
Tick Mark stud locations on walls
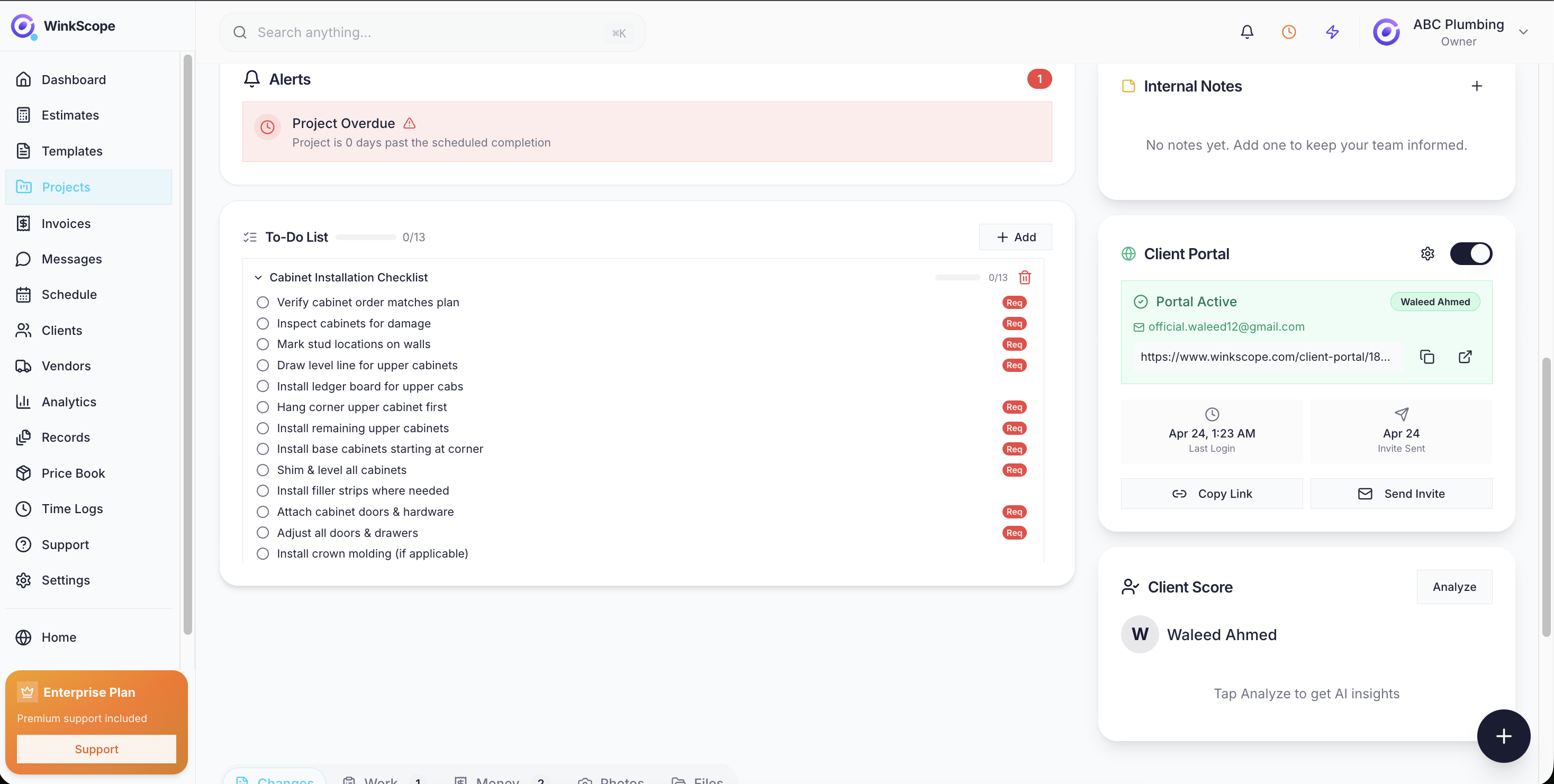tap(263, 344)
